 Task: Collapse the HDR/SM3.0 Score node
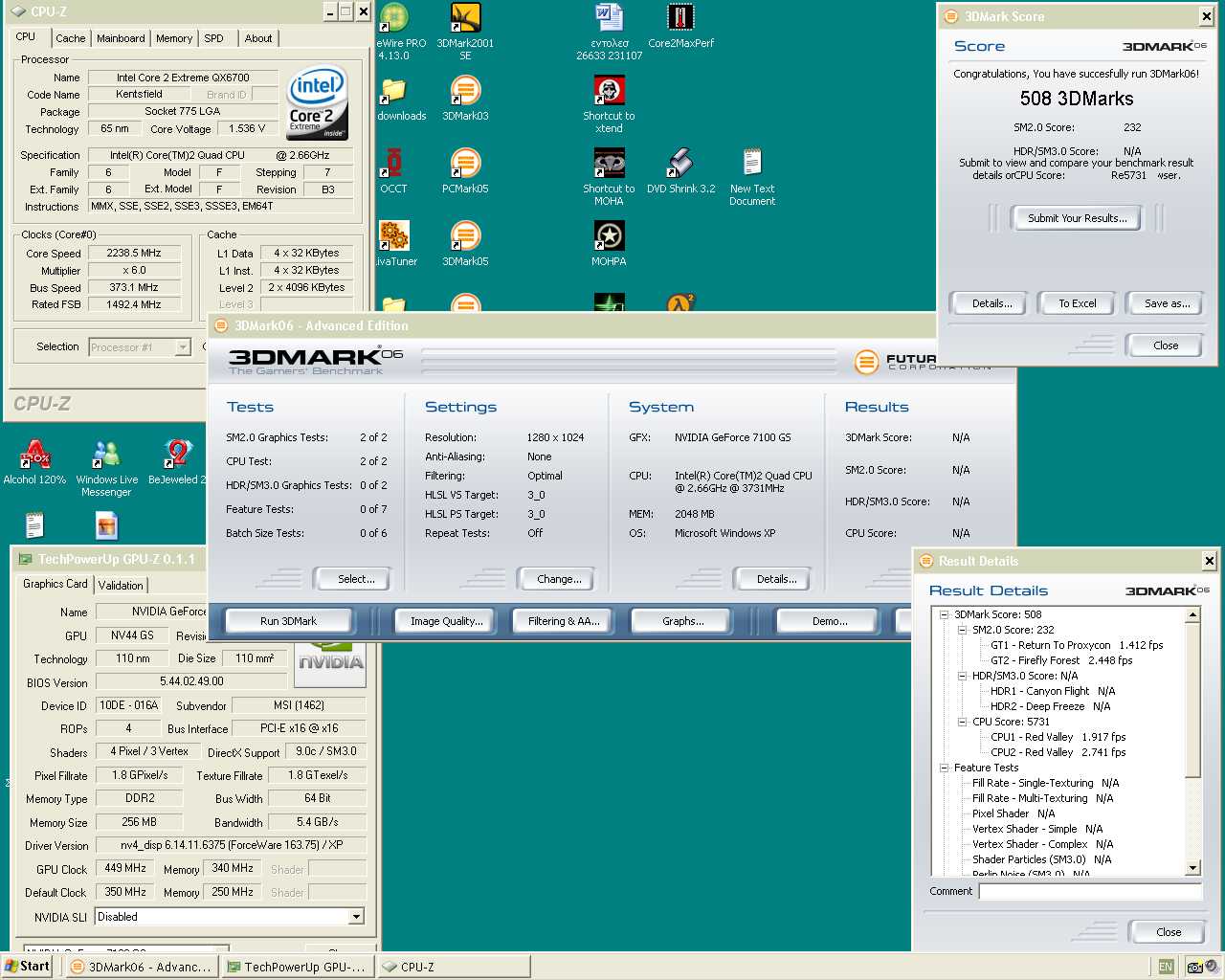click(x=962, y=676)
